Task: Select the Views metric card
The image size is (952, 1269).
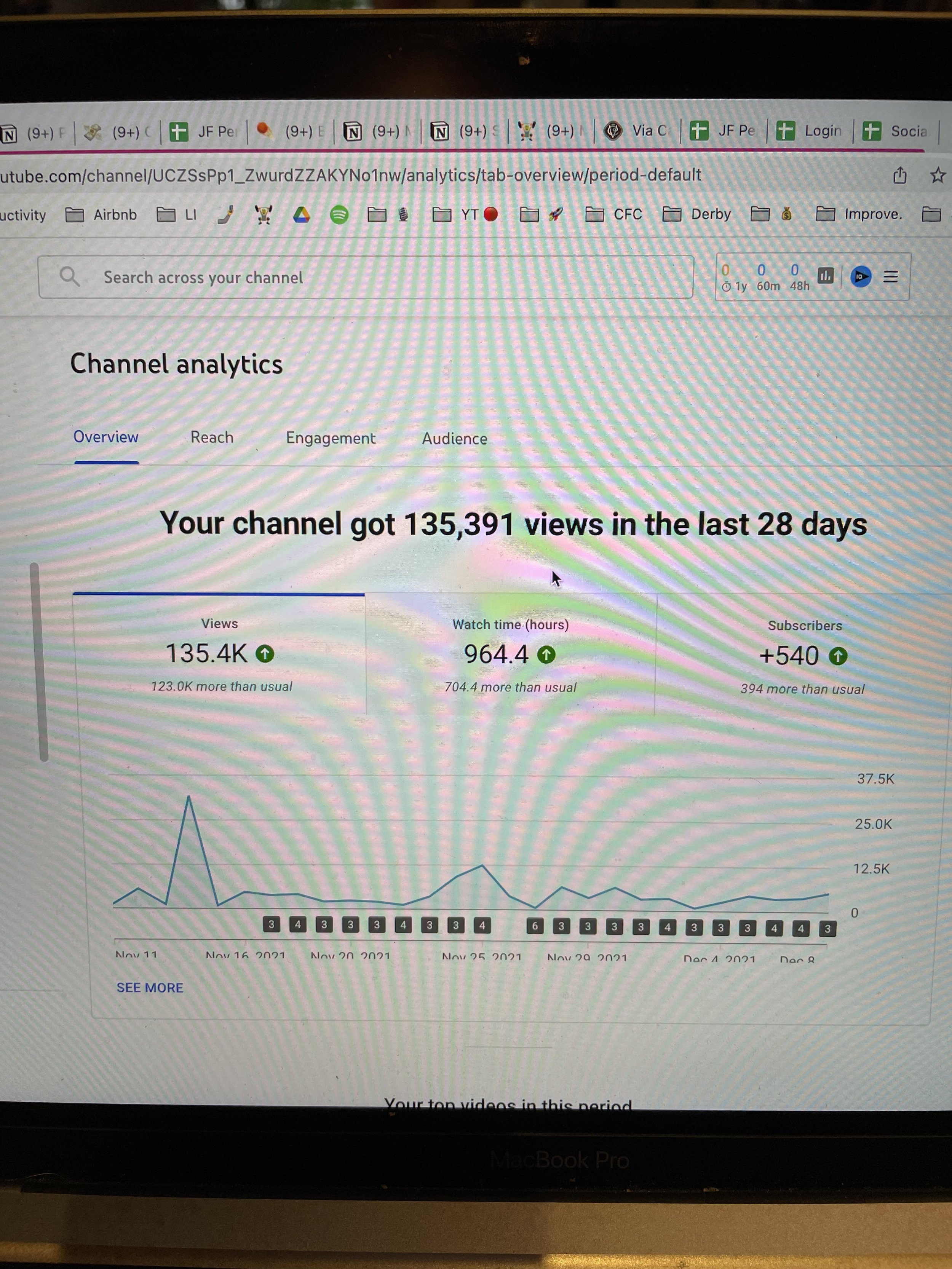Action: pos(219,654)
